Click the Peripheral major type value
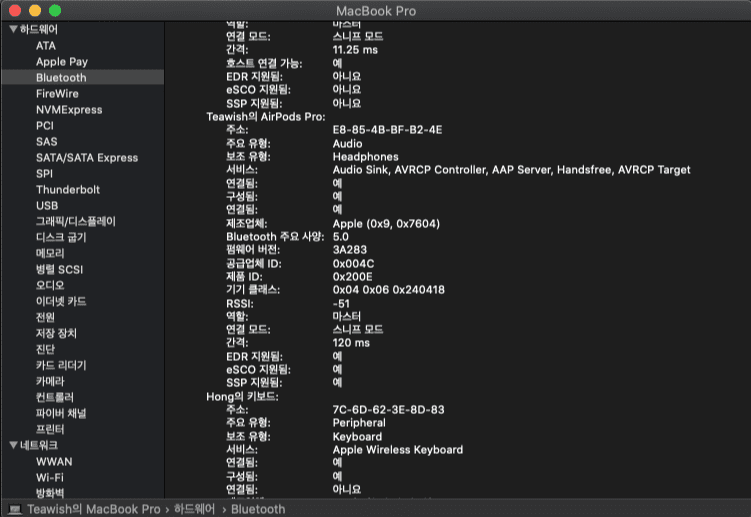 [359, 423]
